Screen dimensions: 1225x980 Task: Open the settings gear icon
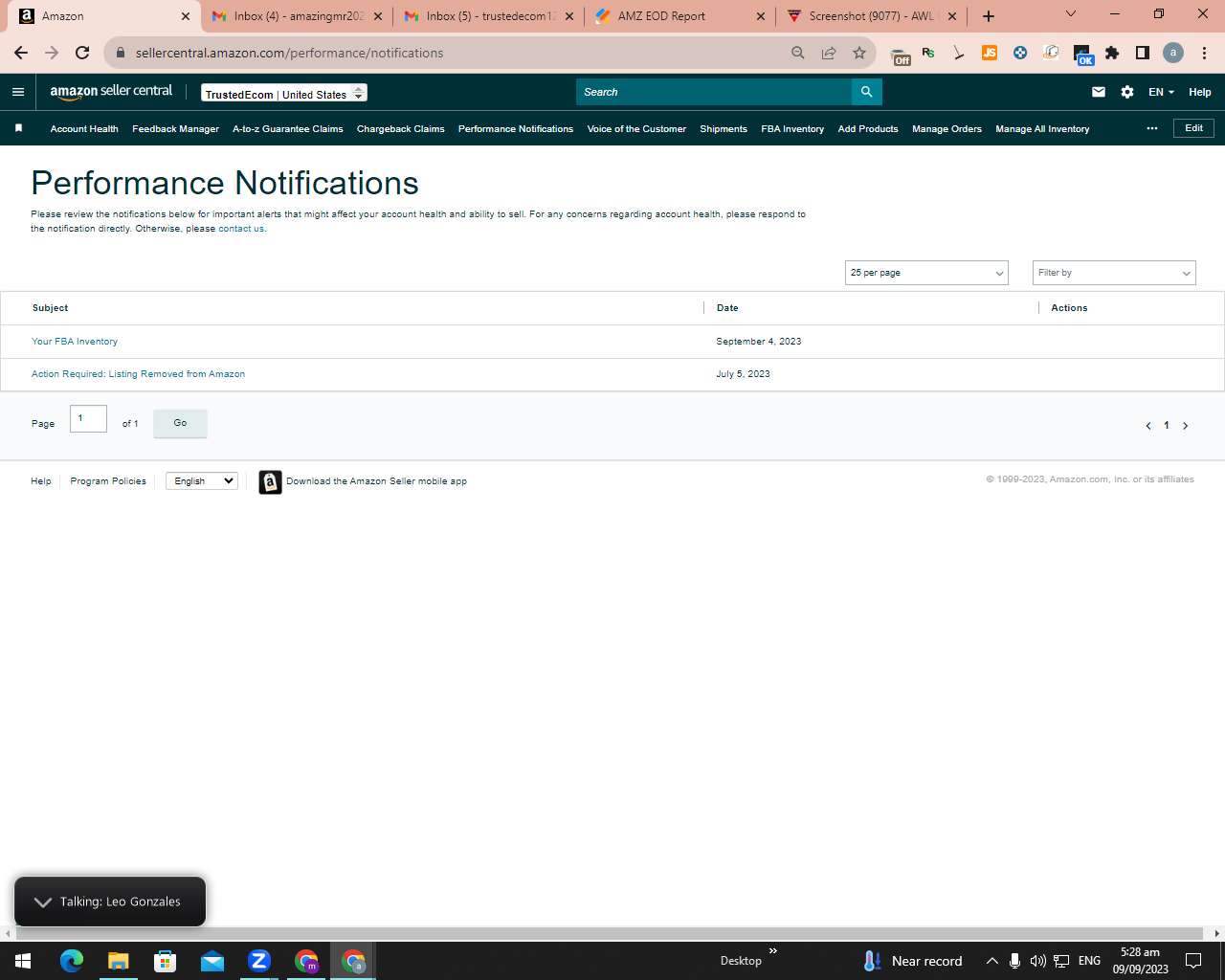[x=1127, y=92]
